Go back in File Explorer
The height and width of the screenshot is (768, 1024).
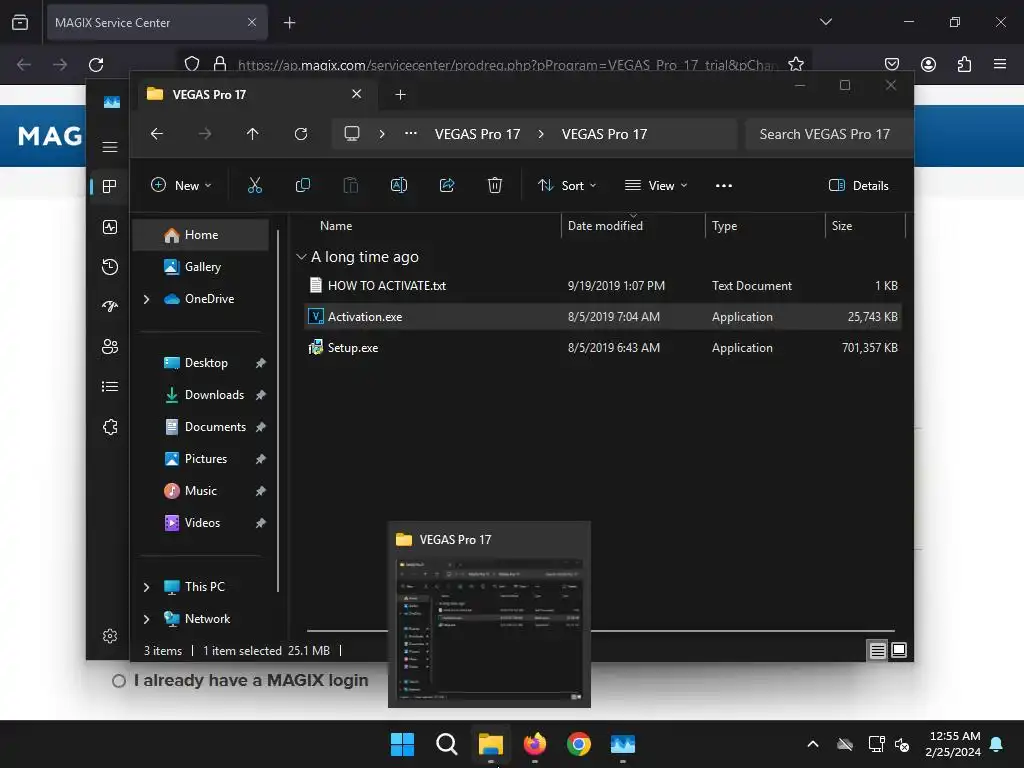[x=157, y=134]
